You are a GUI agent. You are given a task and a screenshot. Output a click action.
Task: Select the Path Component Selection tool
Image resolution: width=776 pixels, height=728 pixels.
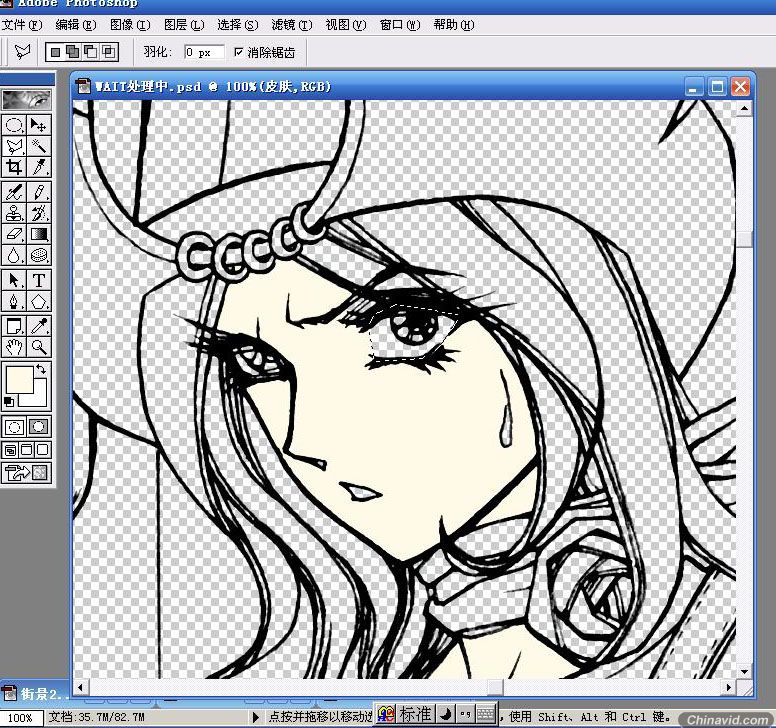pyautogui.click(x=14, y=280)
